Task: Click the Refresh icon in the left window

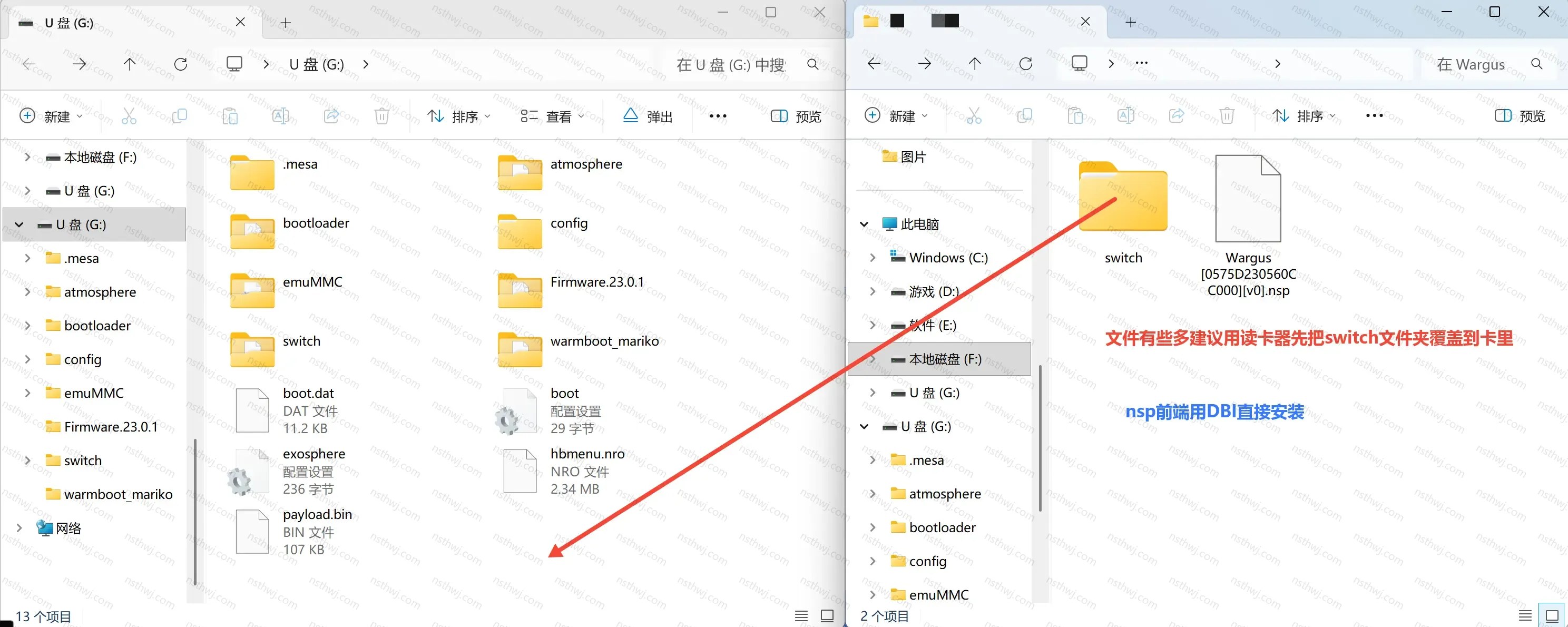Action: tap(181, 64)
